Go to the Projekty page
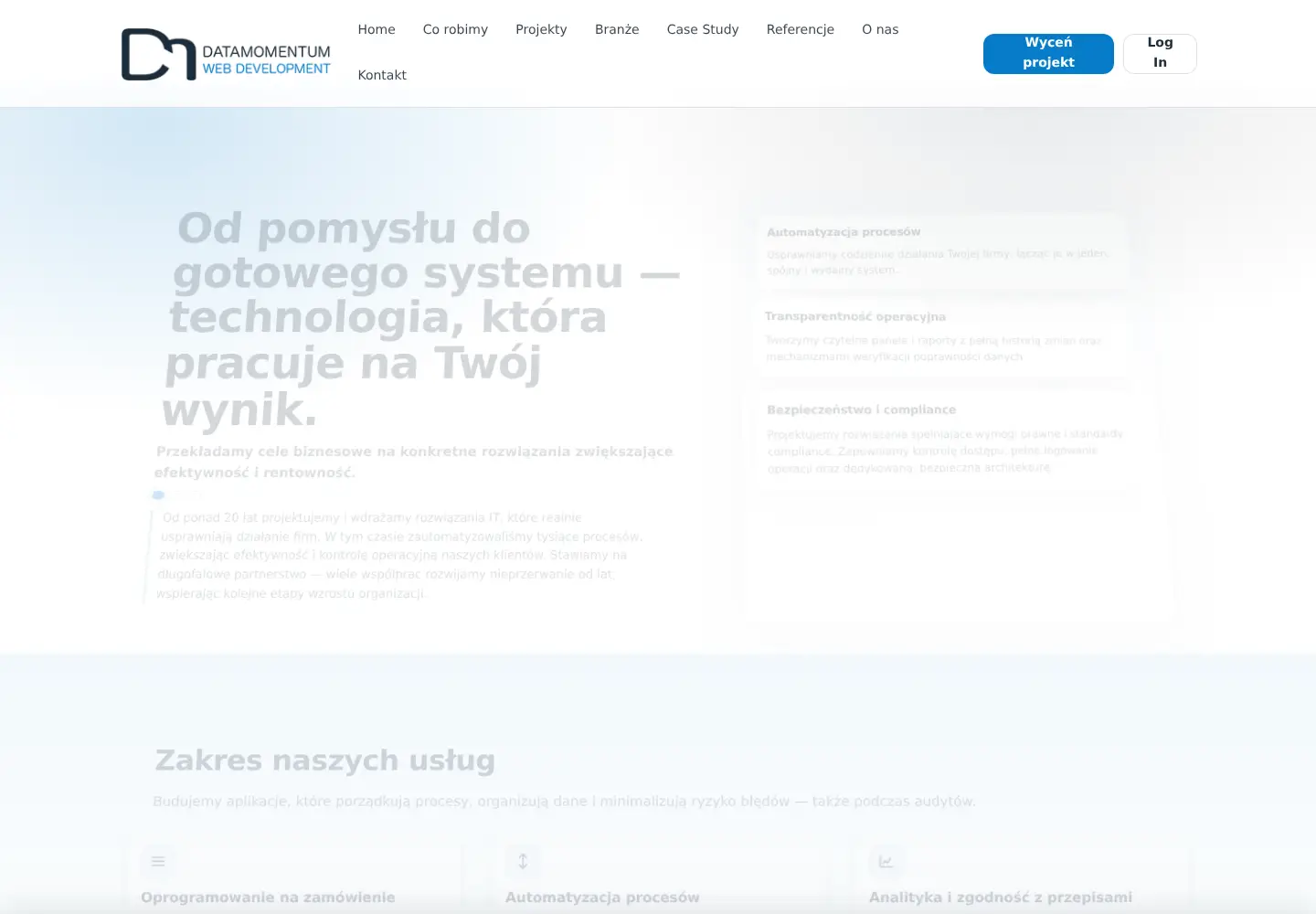Image resolution: width=1316 pixels, height=914 pixels. click(541, 29)
